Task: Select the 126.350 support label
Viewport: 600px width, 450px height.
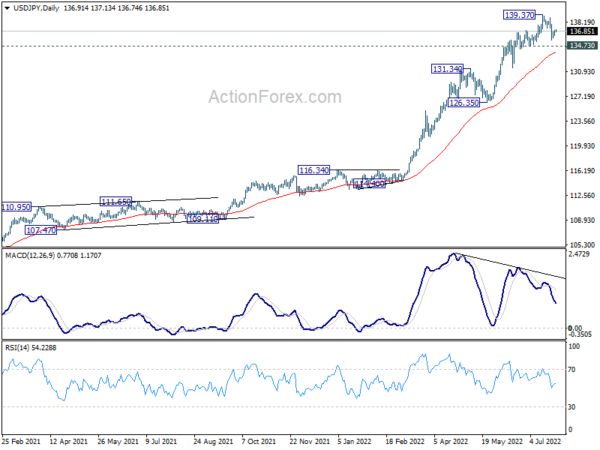Action: coord(463,103)
